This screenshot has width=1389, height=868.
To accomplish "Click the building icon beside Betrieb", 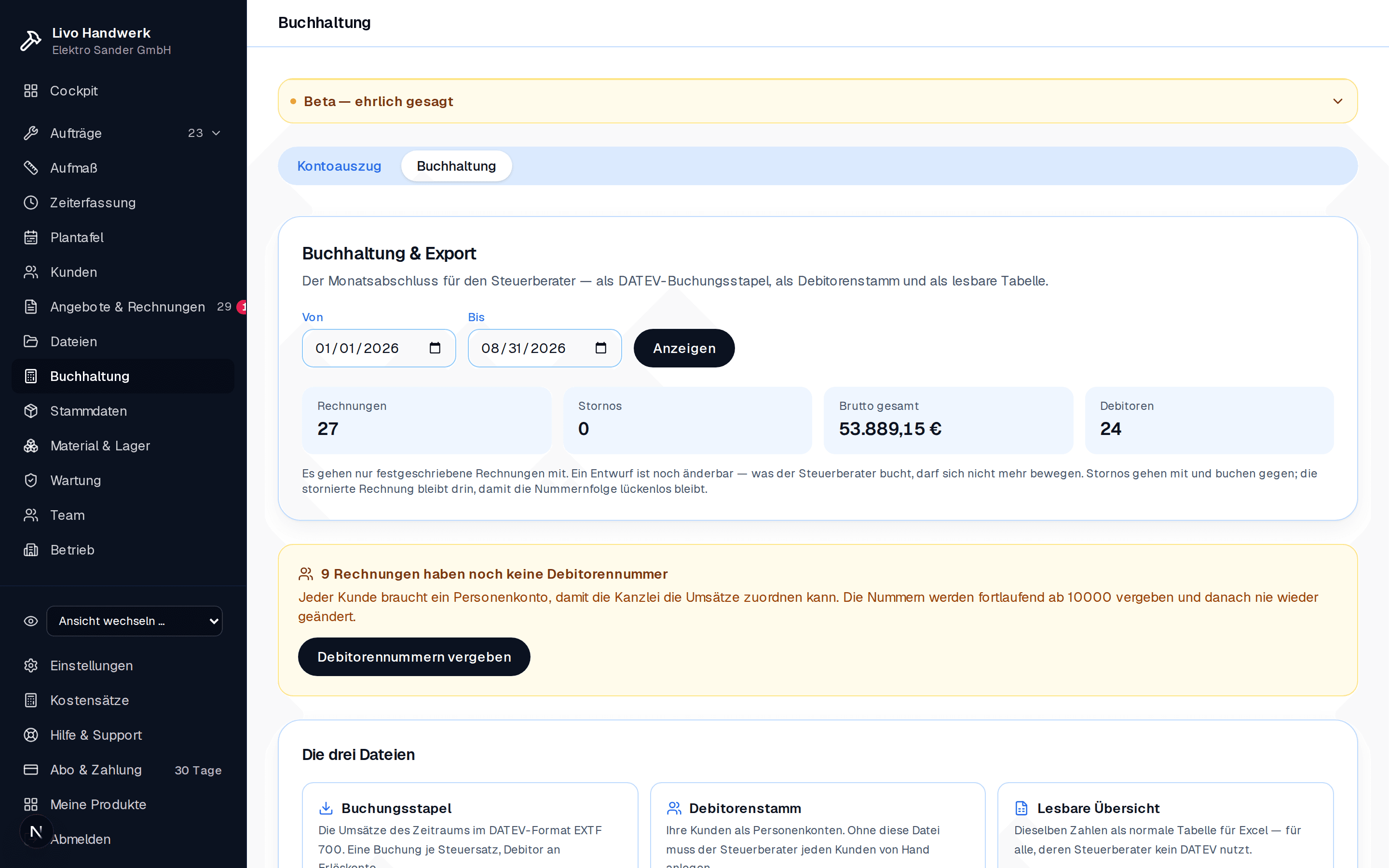I will (x=31, y=550).
